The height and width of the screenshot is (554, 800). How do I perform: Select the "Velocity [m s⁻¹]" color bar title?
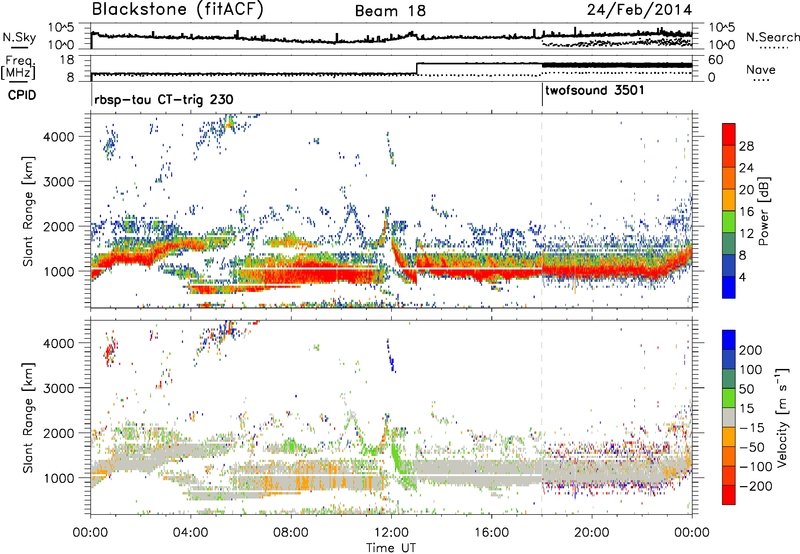[782, 417]
